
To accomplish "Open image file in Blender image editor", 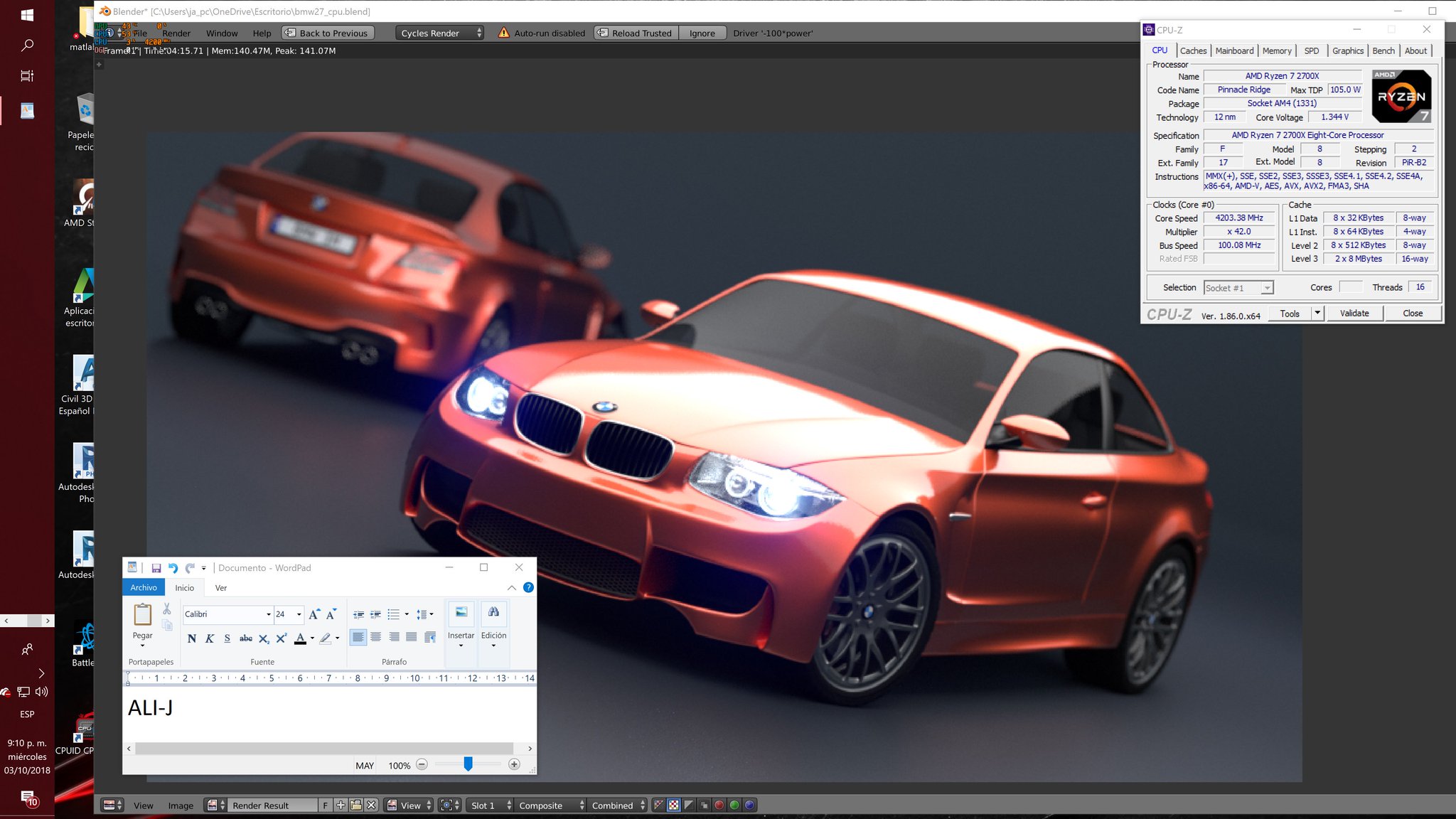I will point(355,805).
